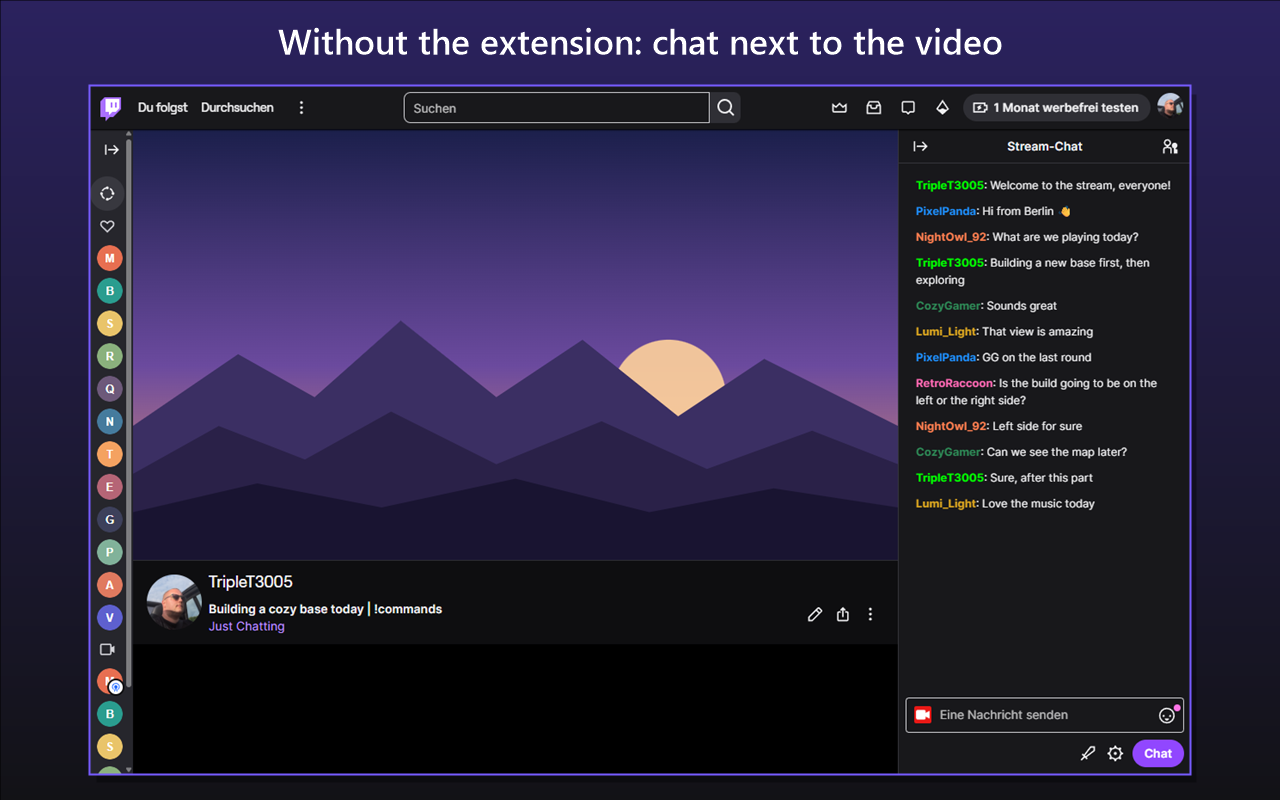Expand the left sidebar arrow
This screenshot has width=1280, height=800.
pos(111,150)
